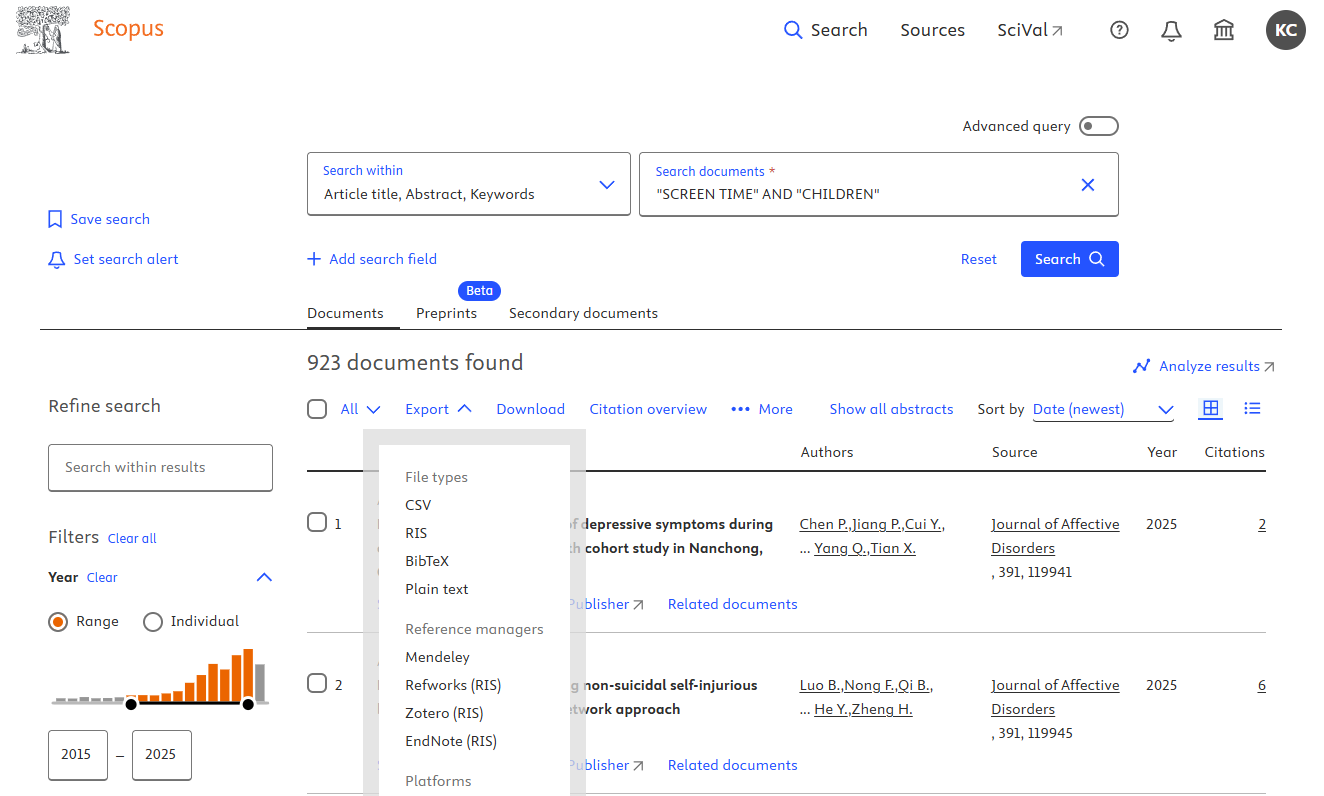Choose RIS export file type
1324x796 pixels.
pyautogui.click(x=416, y=533)
